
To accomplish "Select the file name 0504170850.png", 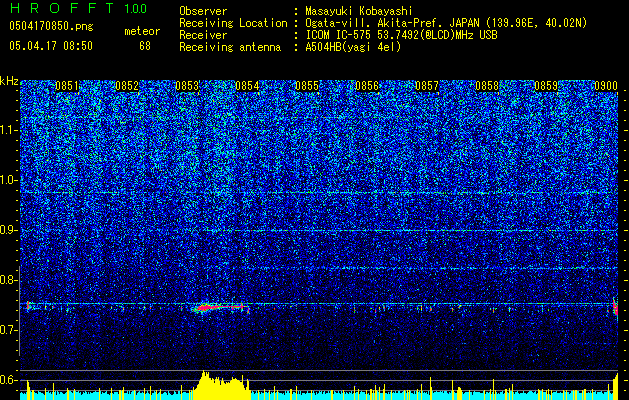I will [x=51, y=27].
